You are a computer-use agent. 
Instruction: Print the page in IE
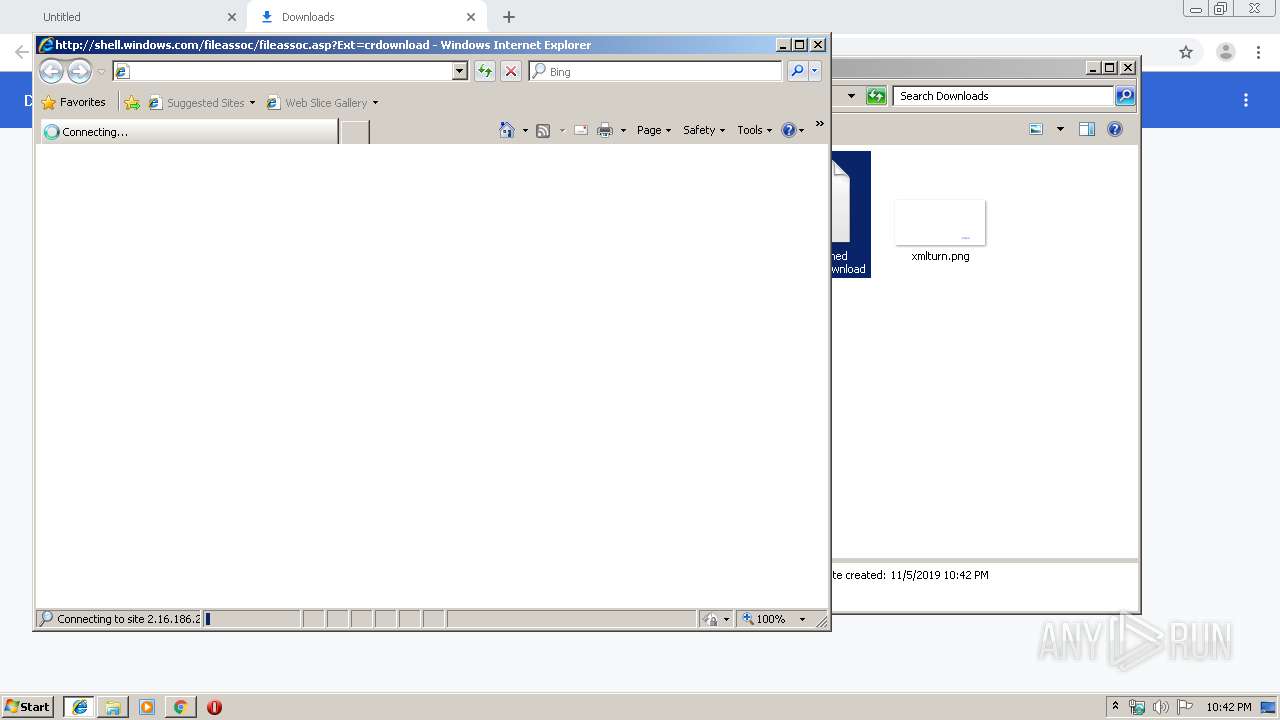605,130
